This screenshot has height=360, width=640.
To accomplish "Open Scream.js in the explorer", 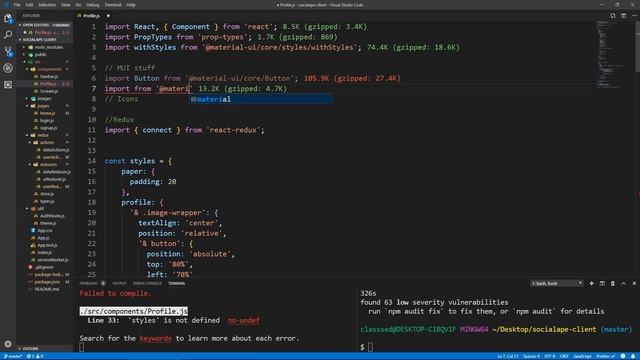I will (49, 91).
